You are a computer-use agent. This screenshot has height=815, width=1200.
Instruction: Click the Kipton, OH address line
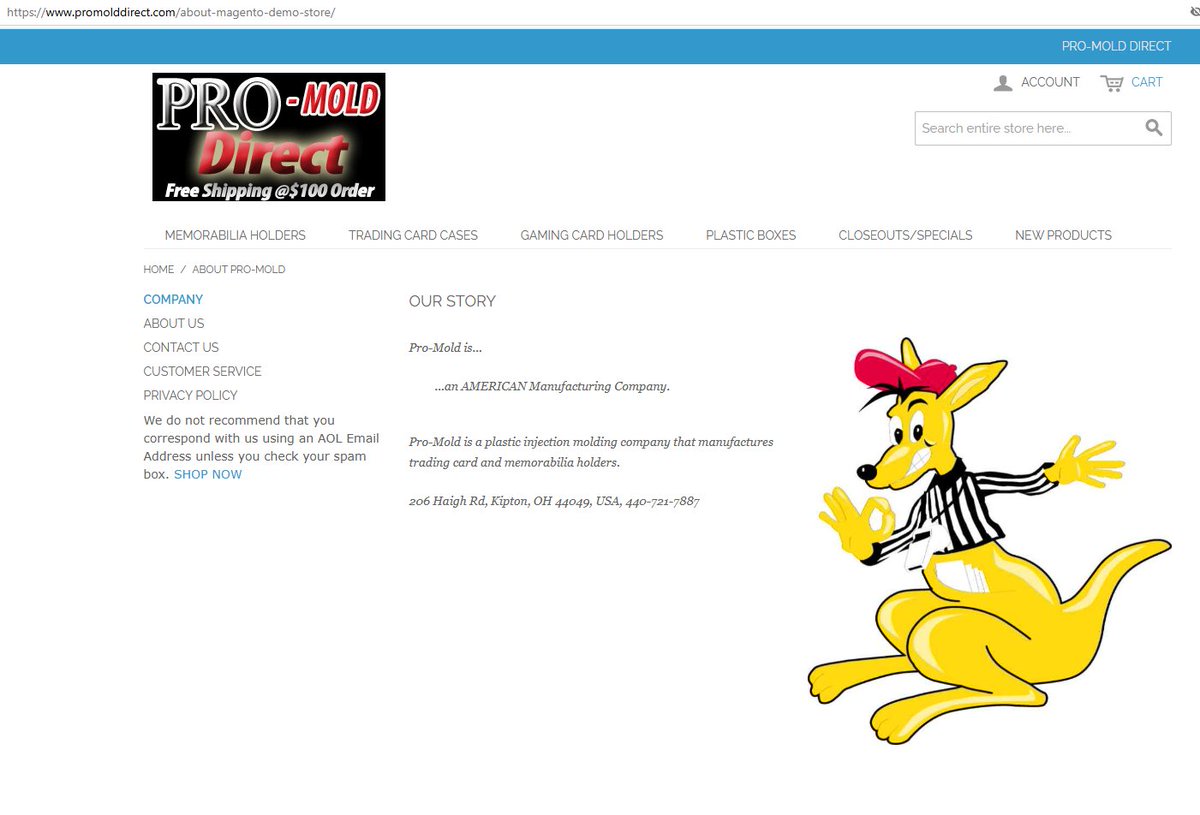tap(554, 501)
